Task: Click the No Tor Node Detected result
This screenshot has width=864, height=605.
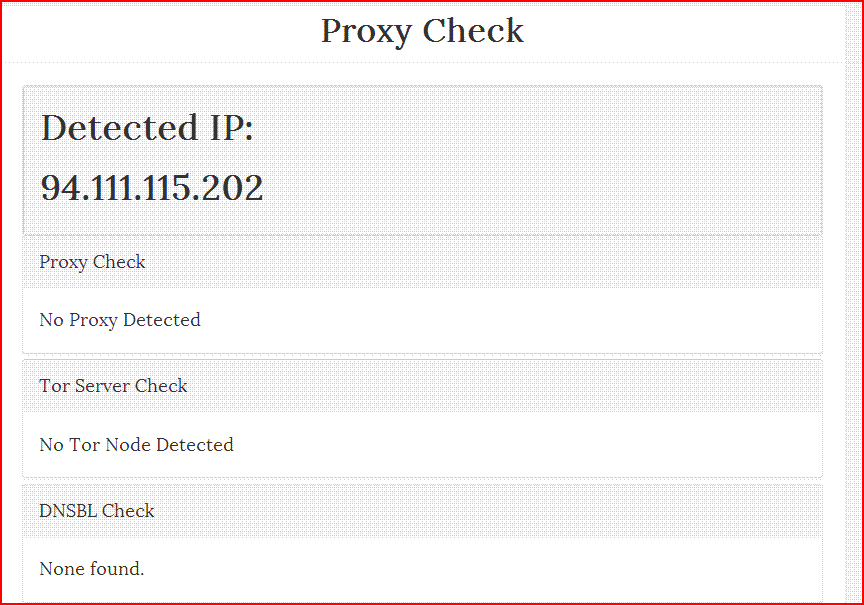Action: click(x=136, y=445)
